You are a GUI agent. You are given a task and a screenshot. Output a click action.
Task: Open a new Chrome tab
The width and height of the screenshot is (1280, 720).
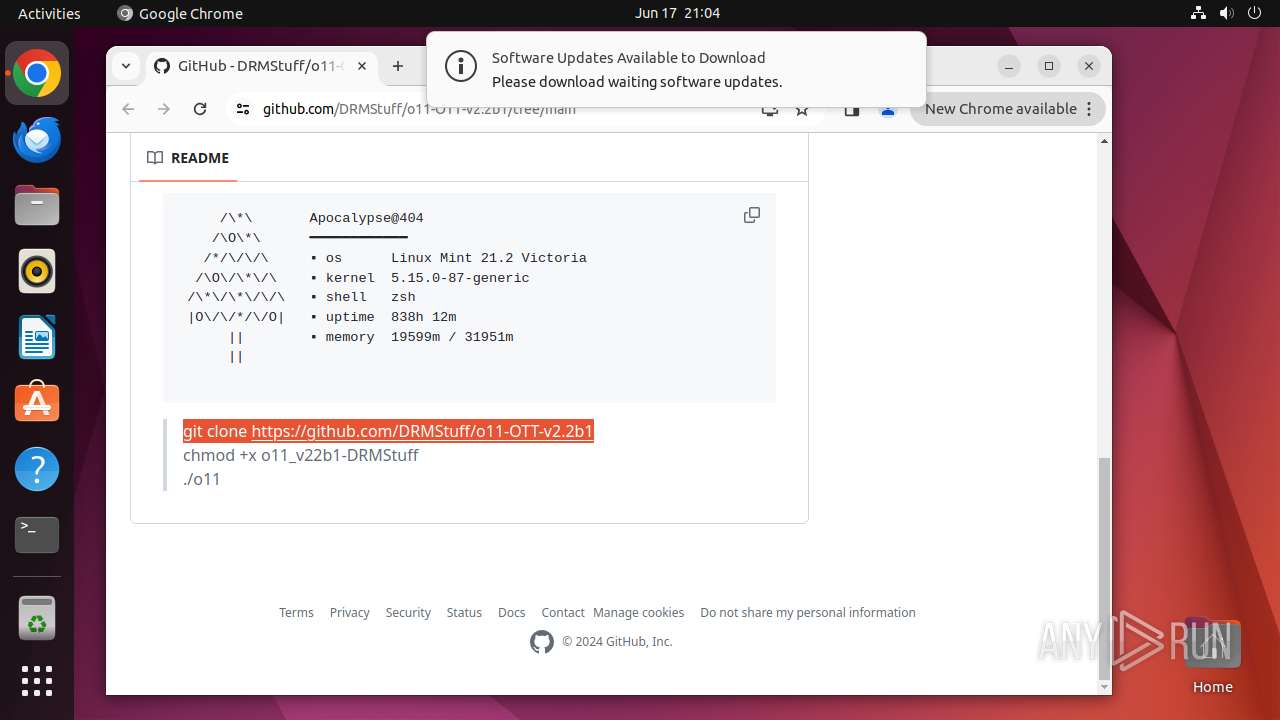click(398, 66)
